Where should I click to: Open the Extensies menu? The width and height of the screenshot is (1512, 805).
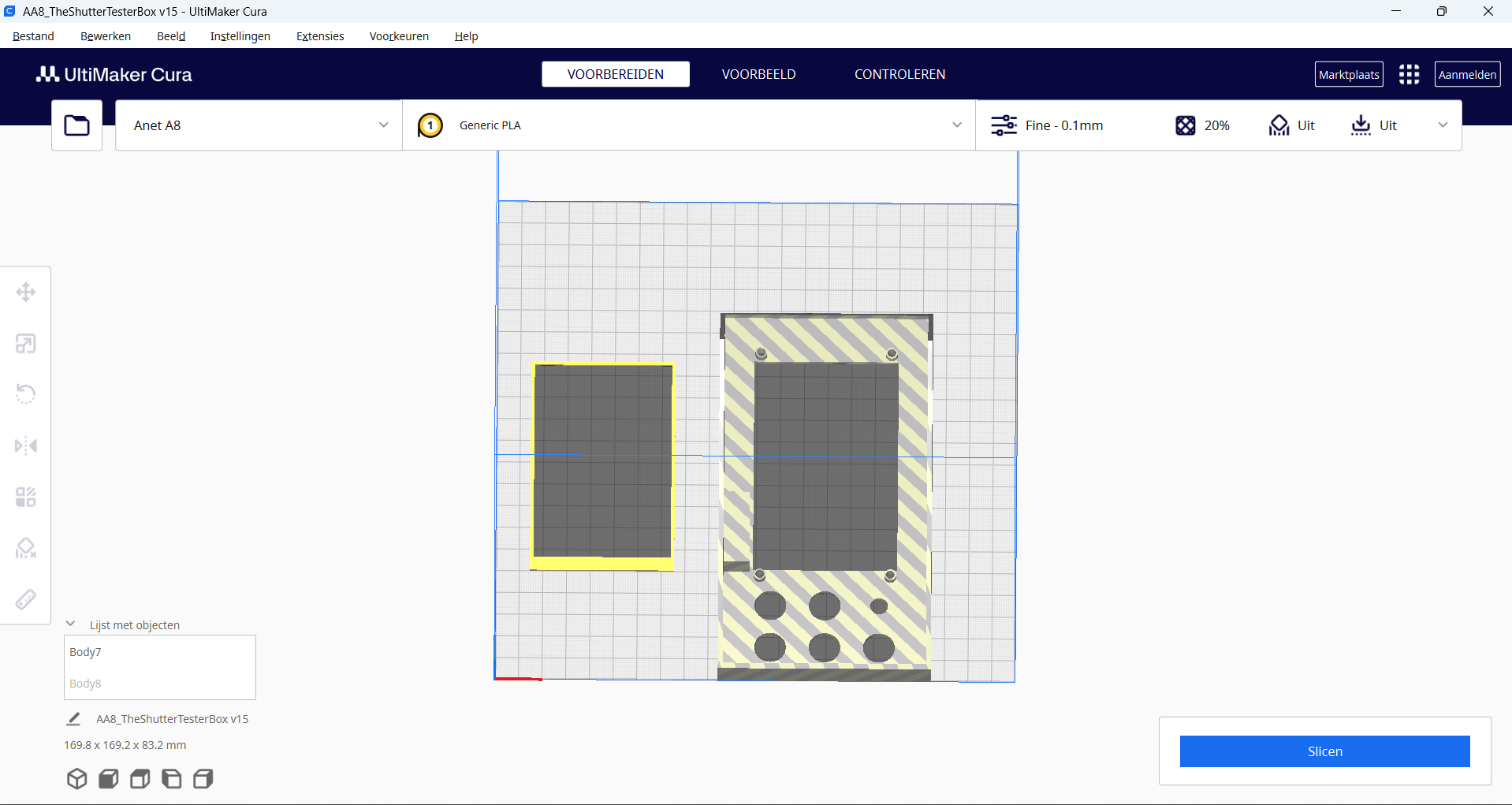[320, 36]
